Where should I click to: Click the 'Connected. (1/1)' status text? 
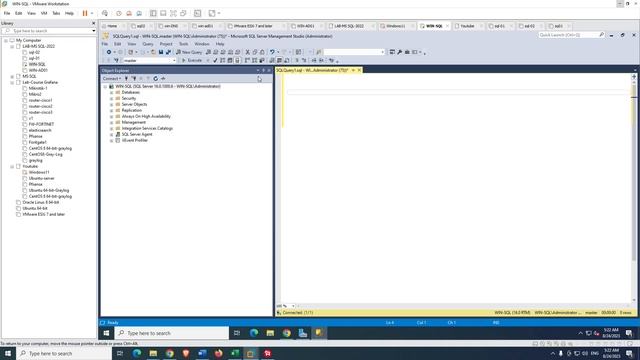pos(298,313)
